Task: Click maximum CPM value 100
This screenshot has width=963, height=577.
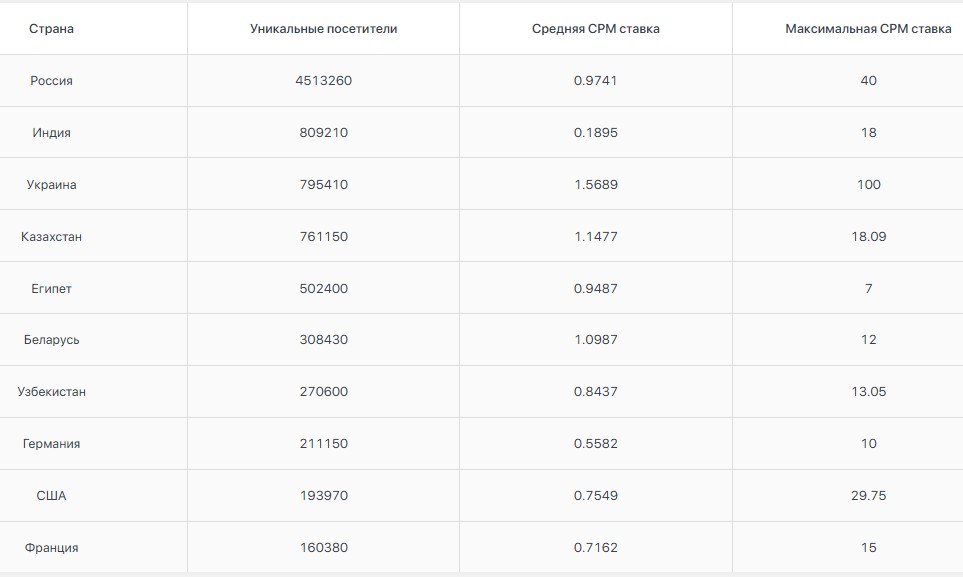Action: [868, 185]
